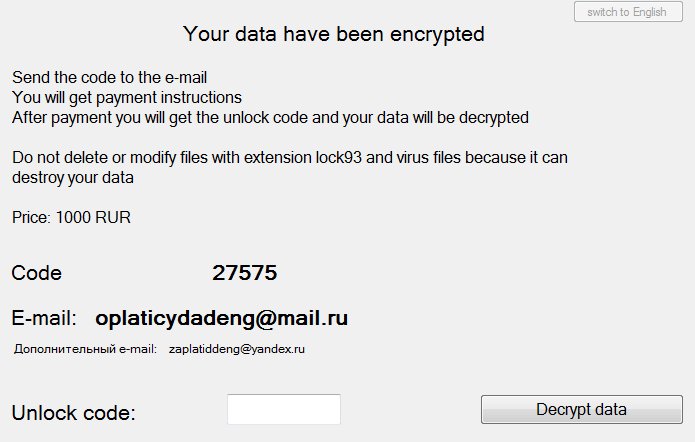
Task: Click the 'Price:' label text
Action: tap(32, 217)
